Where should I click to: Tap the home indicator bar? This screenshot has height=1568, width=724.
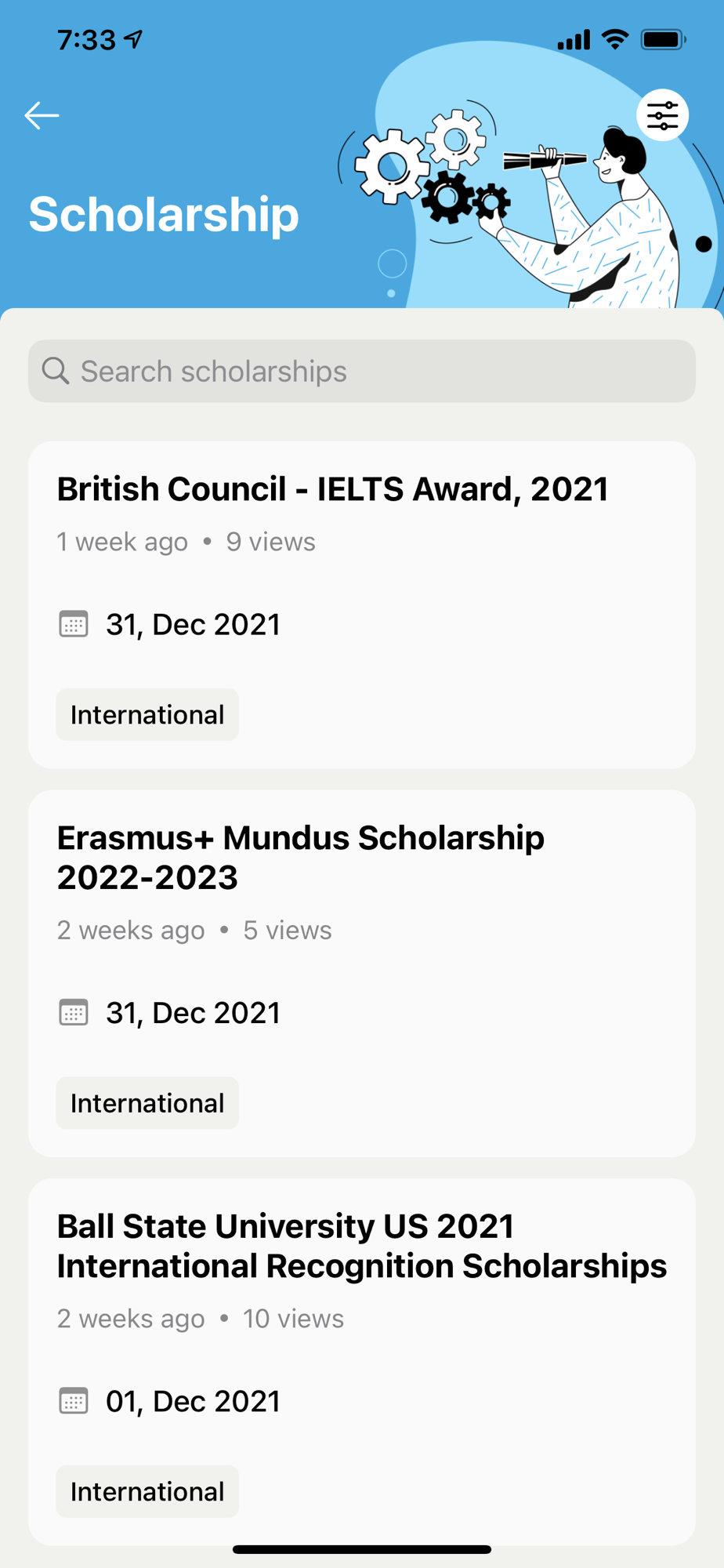coord(362,1549)
